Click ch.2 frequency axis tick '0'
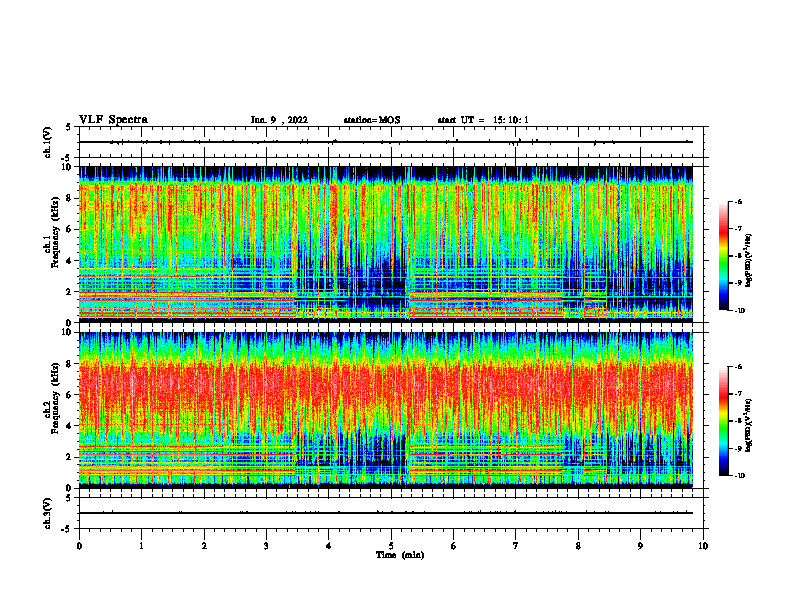 point(69,488)
